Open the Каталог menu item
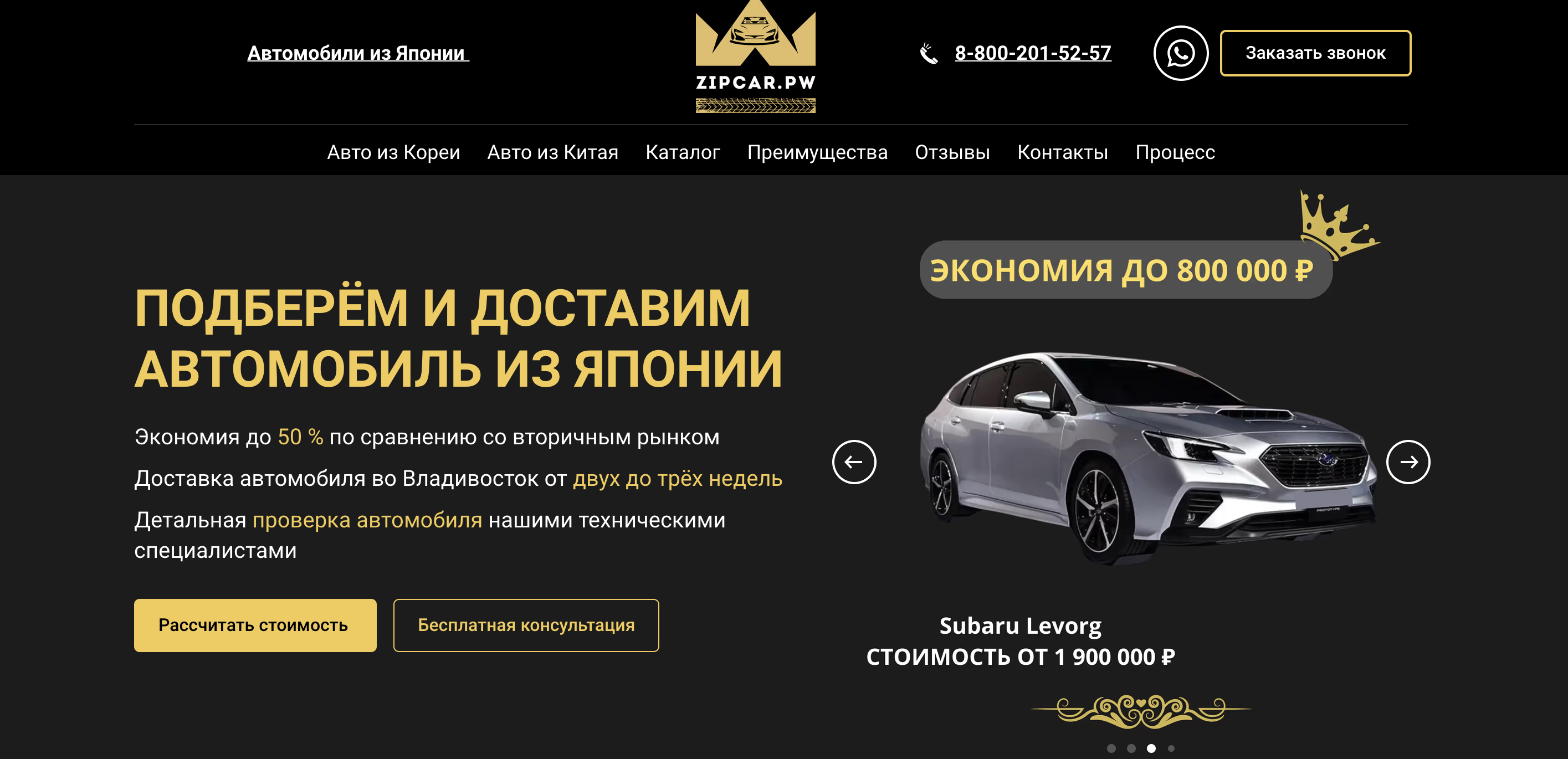Screen dimensions: 1568x759 point(683,152)
